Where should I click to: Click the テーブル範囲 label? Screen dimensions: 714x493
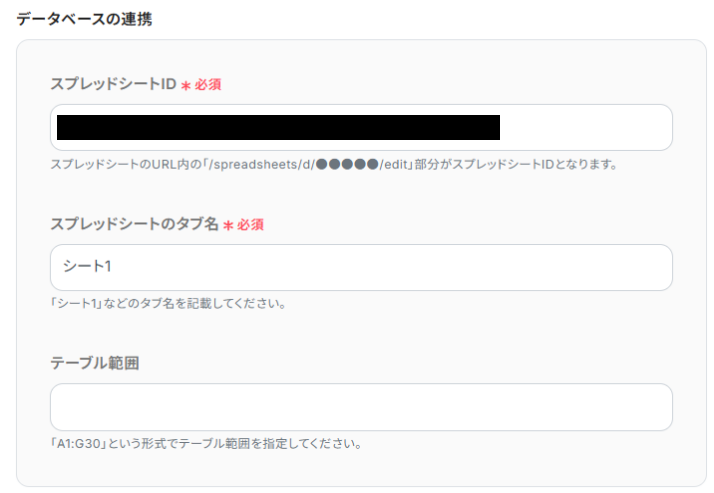[x=95, y=363]
